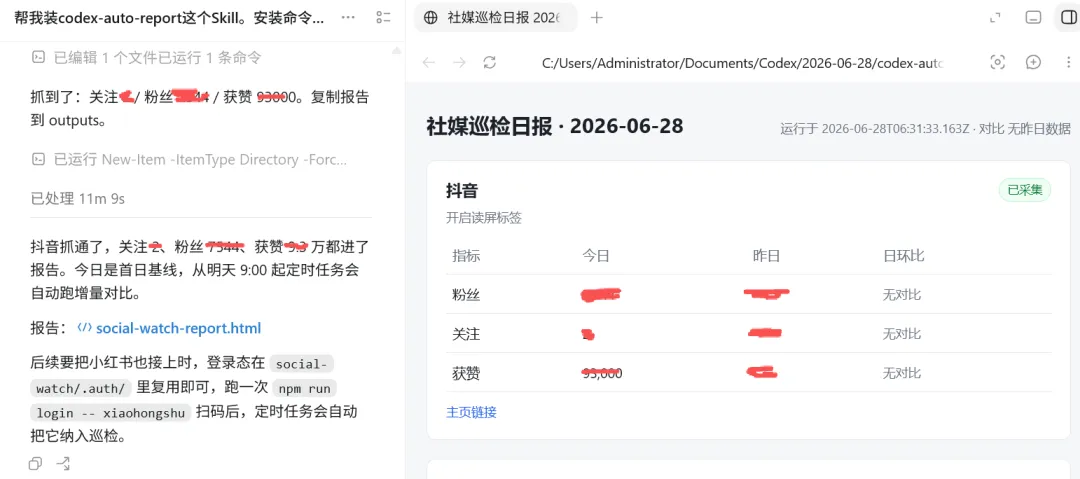
Task: Click the terminal icon before 已编辑 1 个文件
Action: (x=39, y=58)
